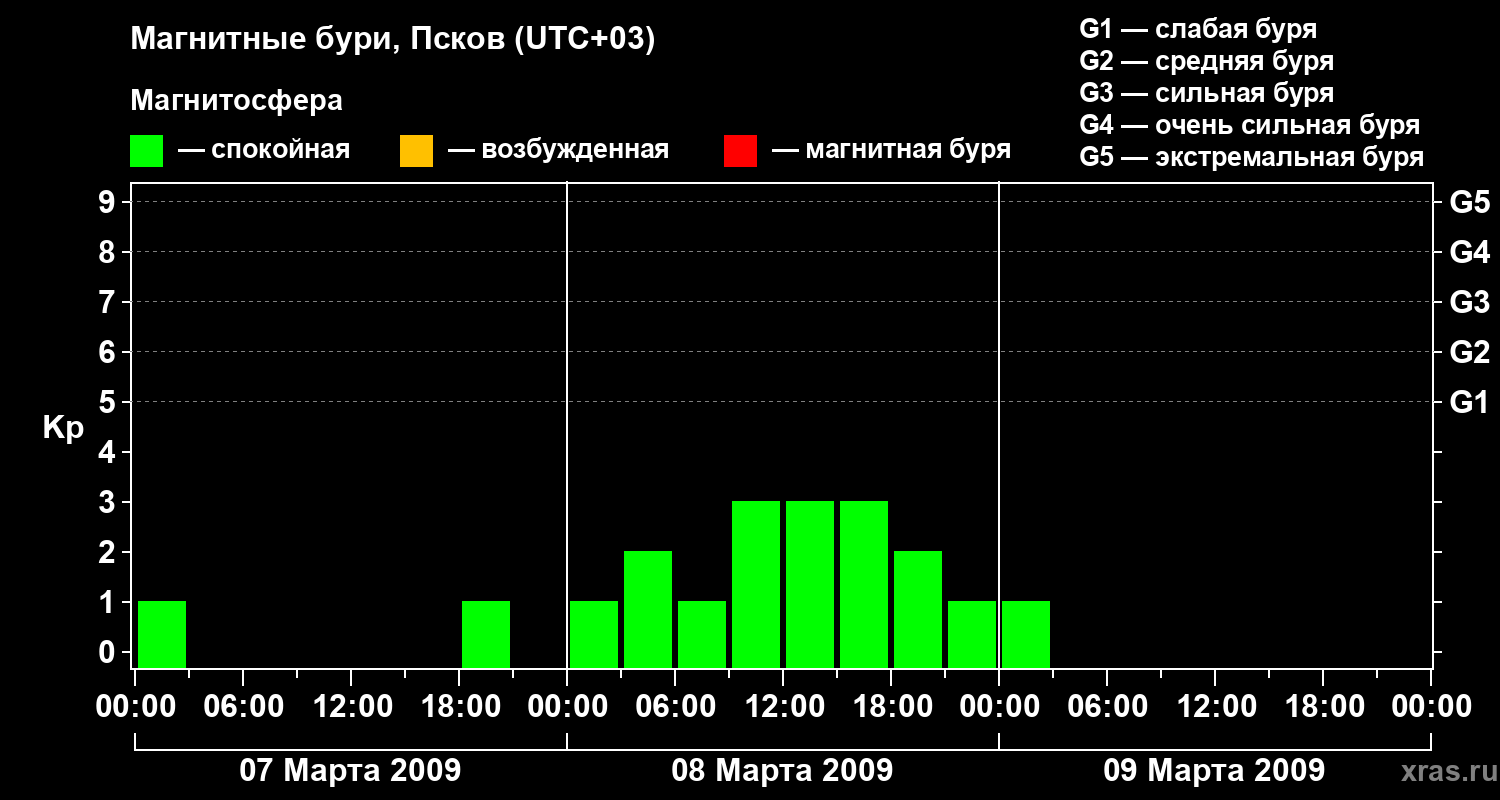
Task: Select 'G4 — очень сильная буря' description line
Action: pos(1250,125)
